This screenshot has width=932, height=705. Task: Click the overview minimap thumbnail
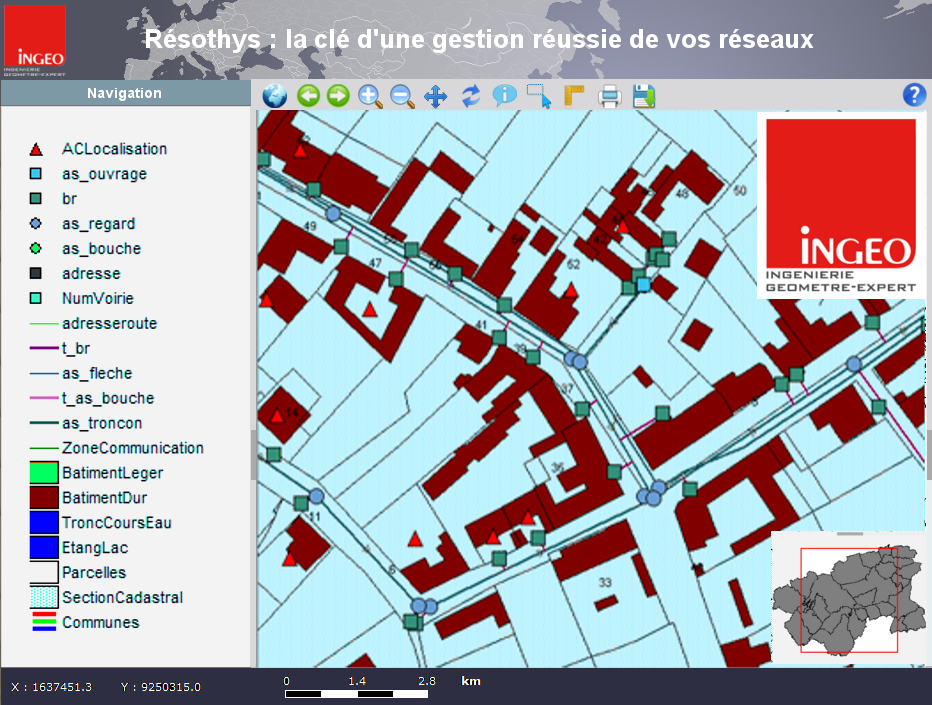849,600
